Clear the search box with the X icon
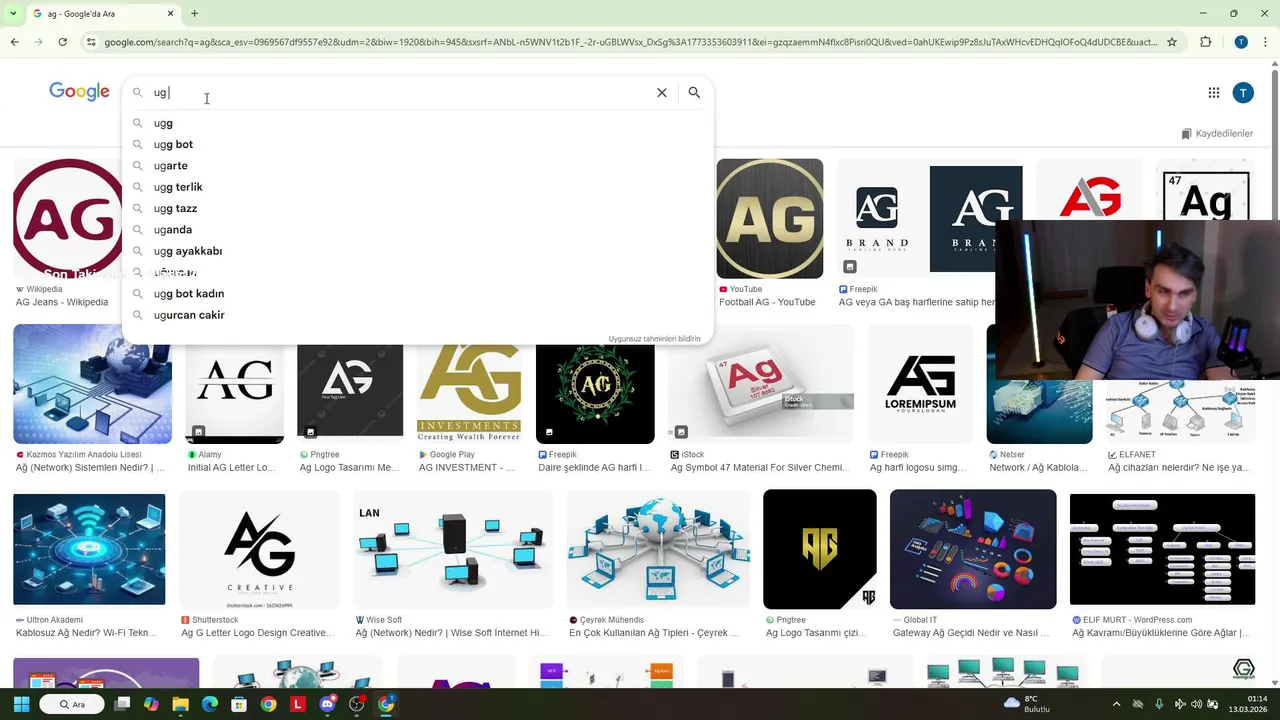Viewport: 1280px width, 720px height. 661,92
